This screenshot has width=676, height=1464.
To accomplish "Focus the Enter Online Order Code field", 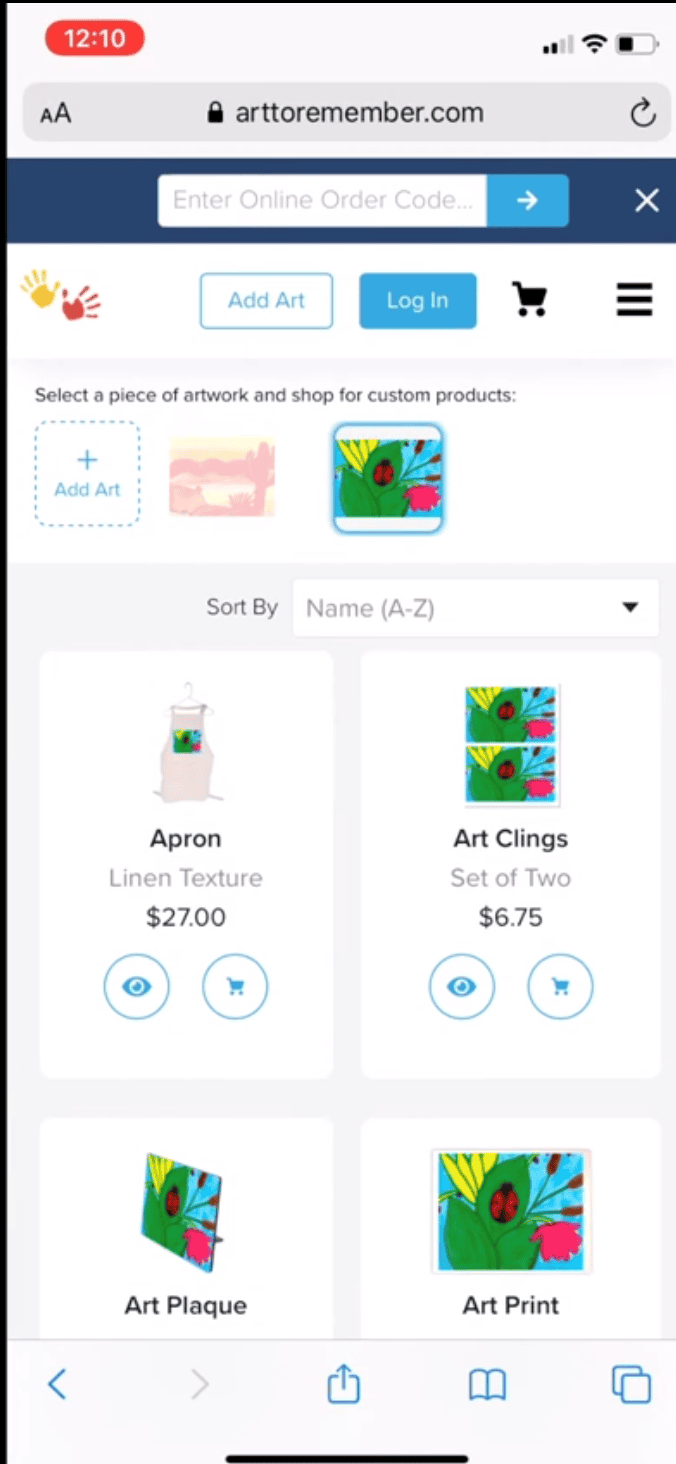I will 322,200.
